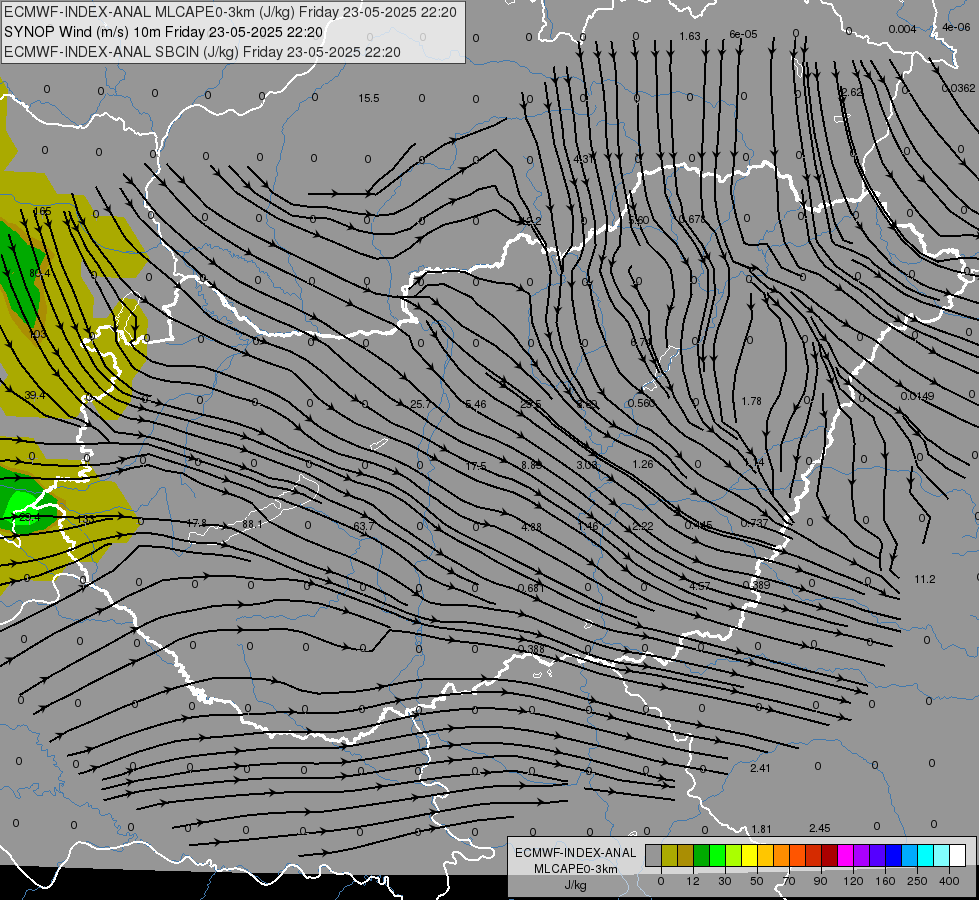
Task: Click the map value 29.4
Action: click(x=29, y=518)
